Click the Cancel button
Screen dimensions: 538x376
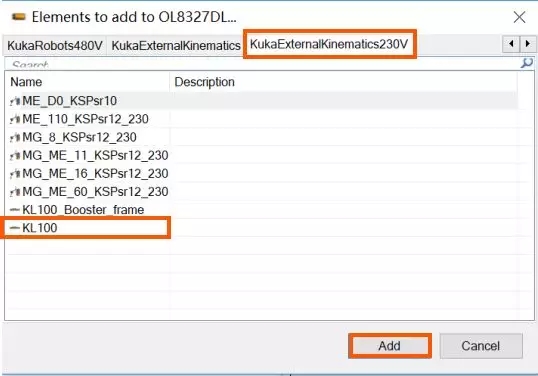pyautogui.click(x=481, y=346)
